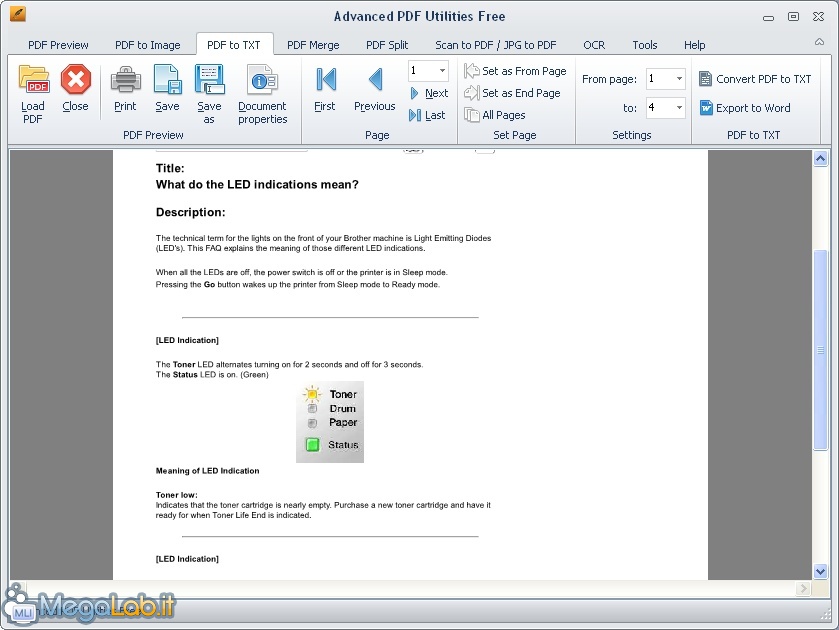This screenshot has height=630, width=839.
Task: Click the Export to Word label
Action: click(x=753, y=108)
